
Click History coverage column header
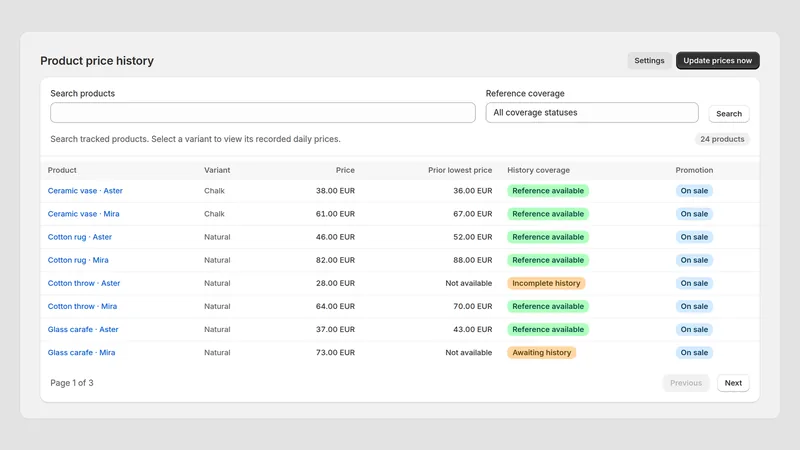(x=538, y=170)
